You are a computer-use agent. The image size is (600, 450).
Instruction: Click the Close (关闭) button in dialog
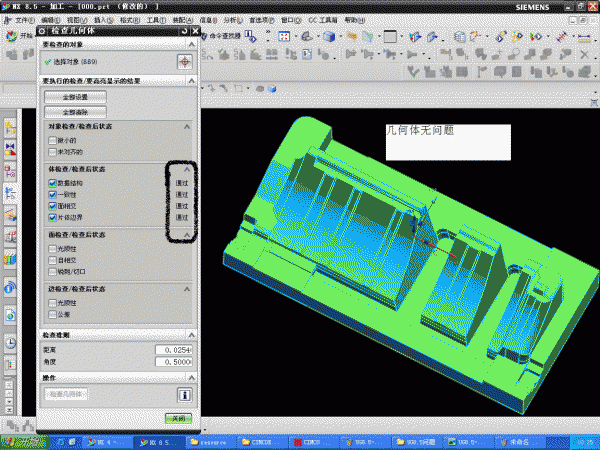coord(176,418)
